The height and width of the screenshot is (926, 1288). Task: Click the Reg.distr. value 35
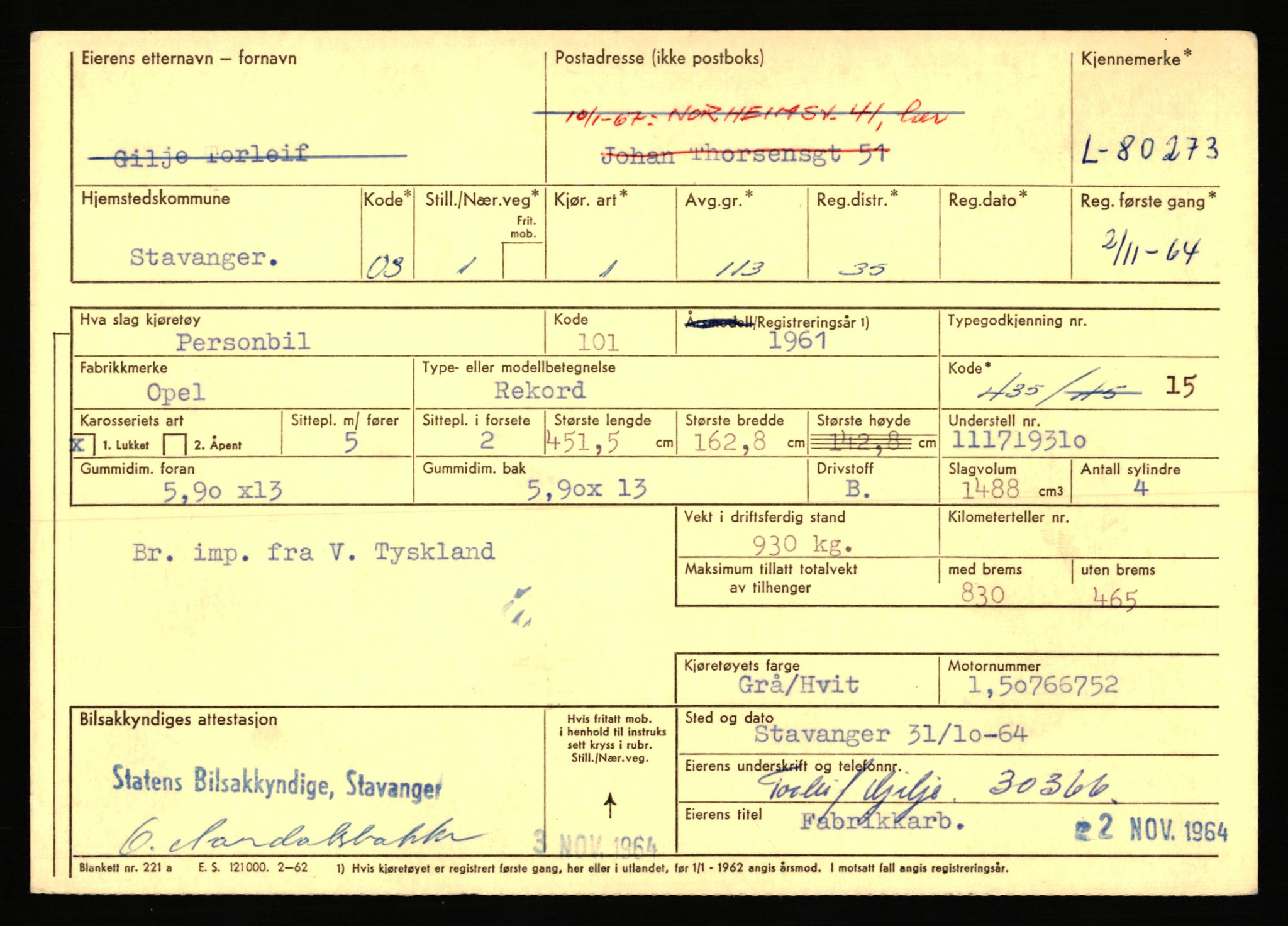click(x=863, y=269)
